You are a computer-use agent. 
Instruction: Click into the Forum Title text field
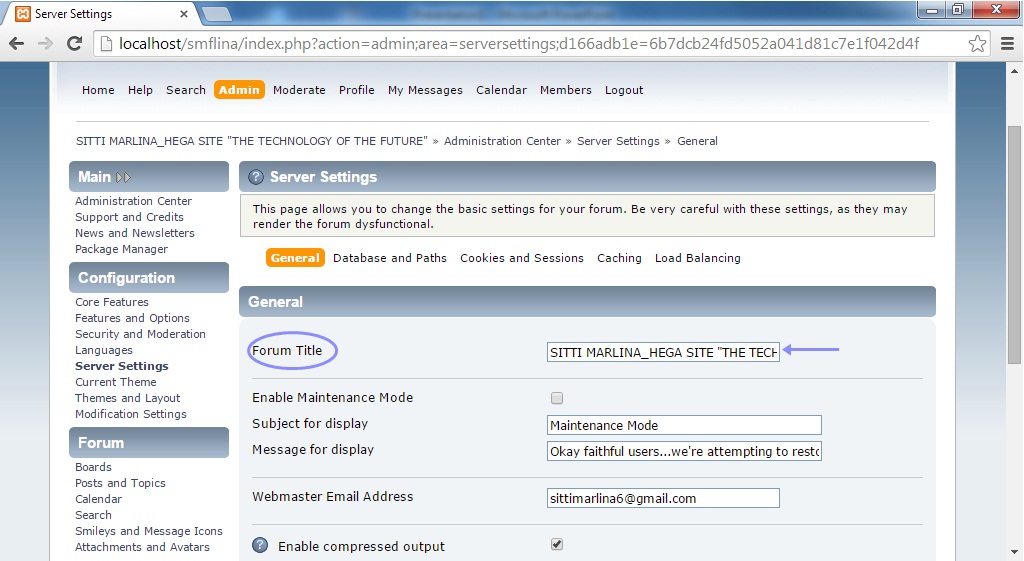tap(662, 352)
